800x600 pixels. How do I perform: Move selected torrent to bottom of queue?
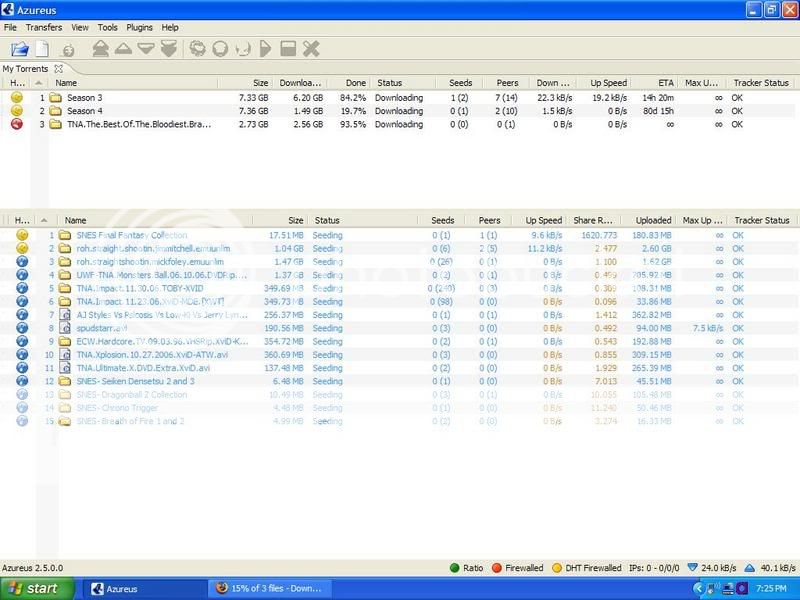(169, 49)
